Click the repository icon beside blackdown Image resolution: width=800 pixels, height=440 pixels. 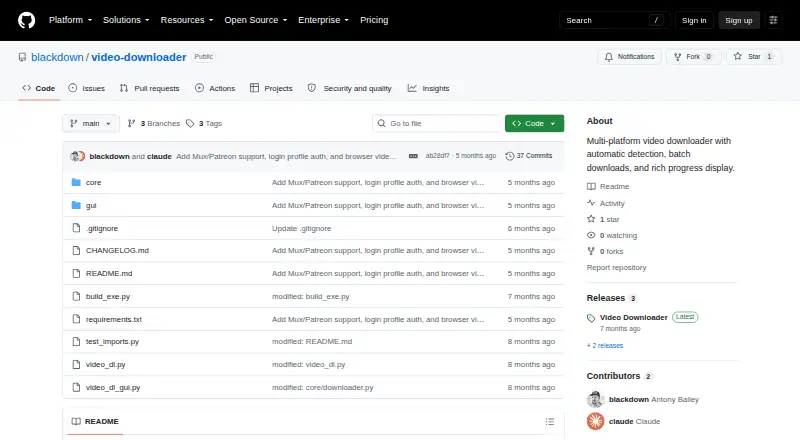22,57
